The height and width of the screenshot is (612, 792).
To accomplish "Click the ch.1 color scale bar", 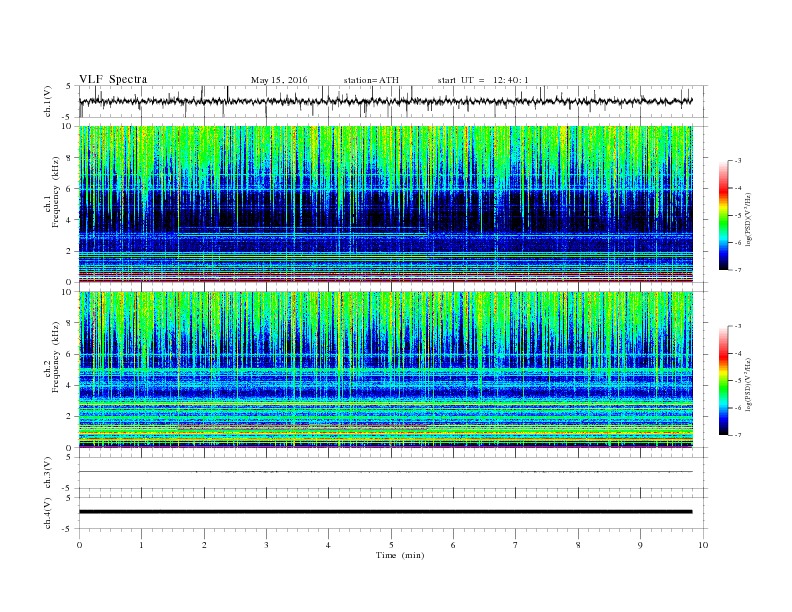I will click(x=723, y=215).
